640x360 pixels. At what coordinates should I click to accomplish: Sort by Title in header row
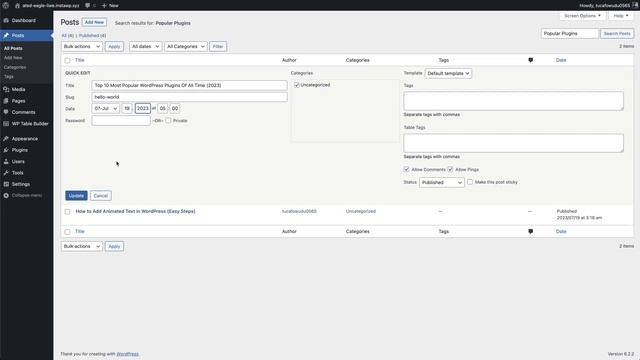coord(80,60)
